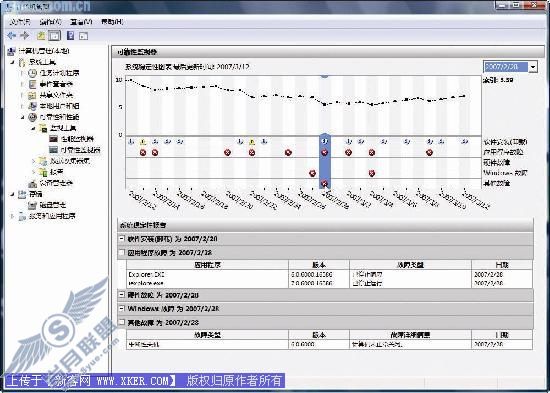Toggle the 其他故障 为 2007/2/28 section box
This screenshot has width=550, height=393.
[121, 322]
